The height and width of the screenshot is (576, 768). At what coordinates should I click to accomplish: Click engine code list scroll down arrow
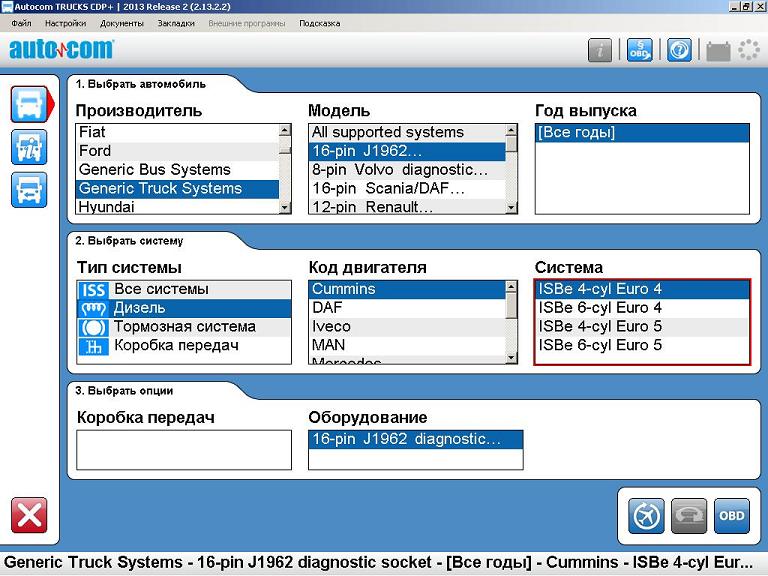[511, 358]
